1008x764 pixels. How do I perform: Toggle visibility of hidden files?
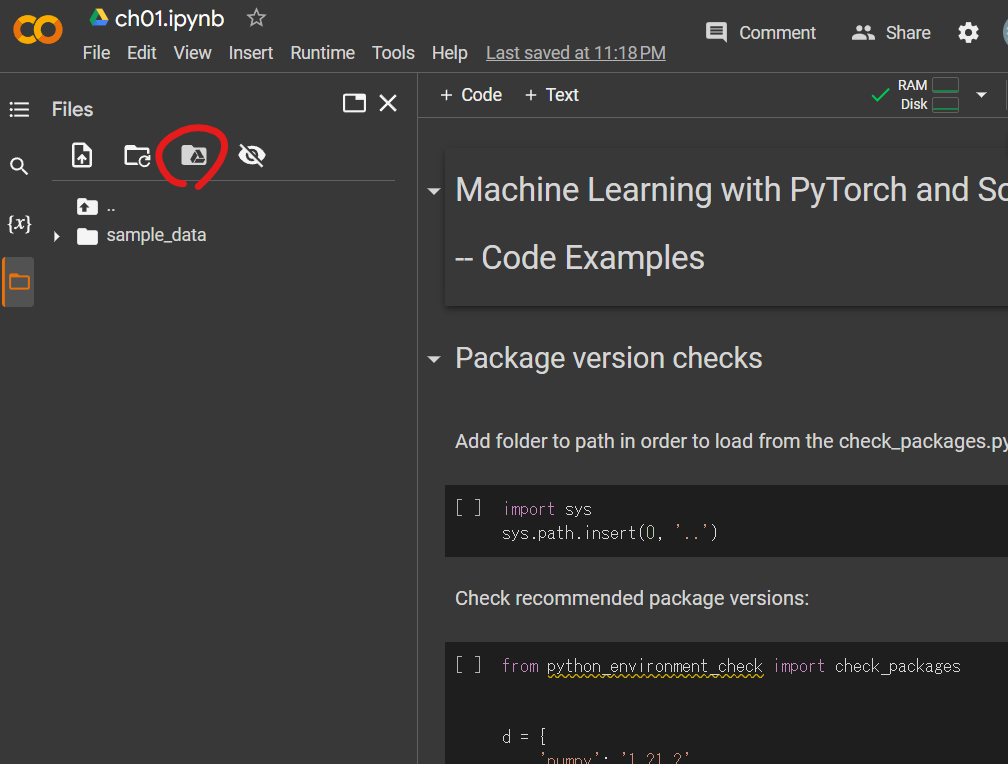pyautogui.click(x=251, y=155)
